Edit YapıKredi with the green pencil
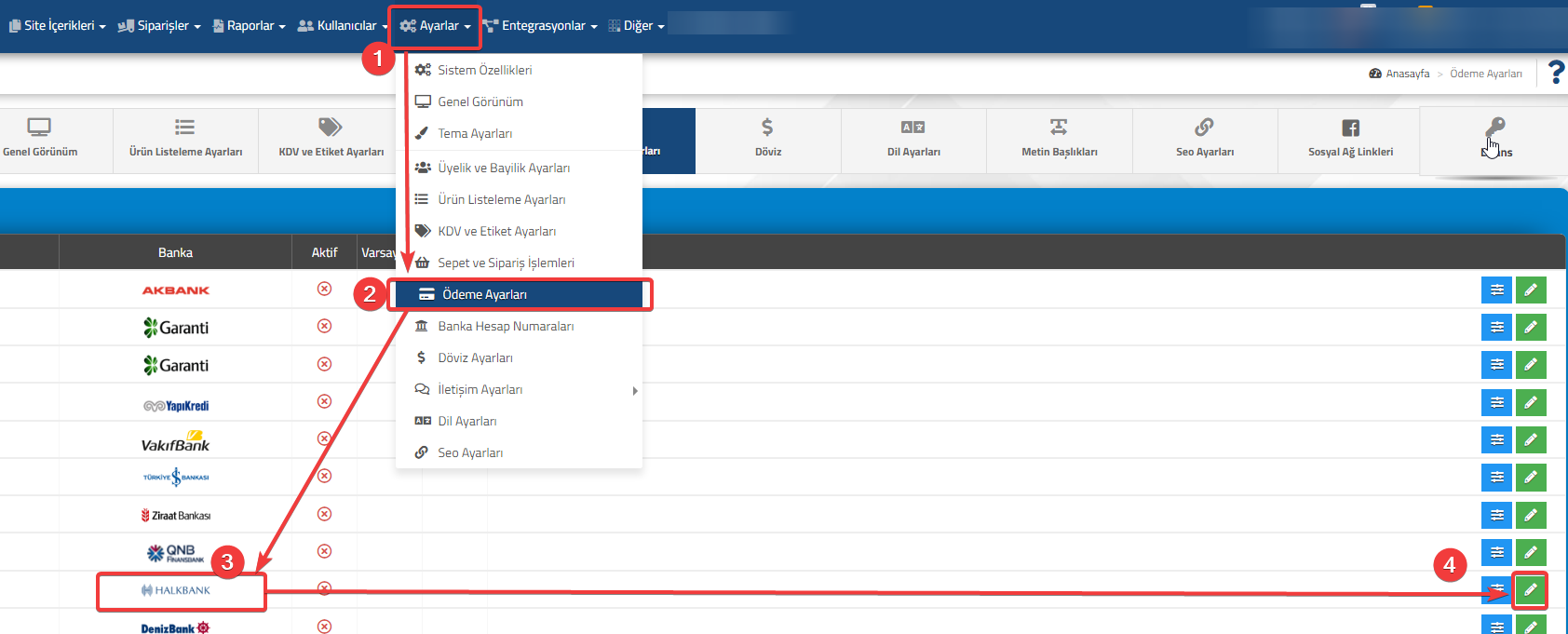 click(x=1531, y=402)
